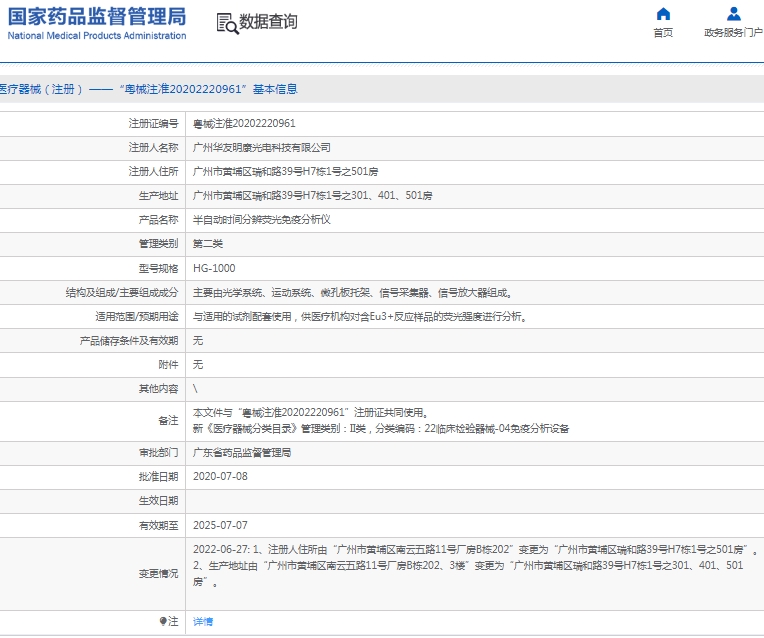Click the 批准日期 label
Viewport: 764px width, 638px height.
click(x=158, y=477)
